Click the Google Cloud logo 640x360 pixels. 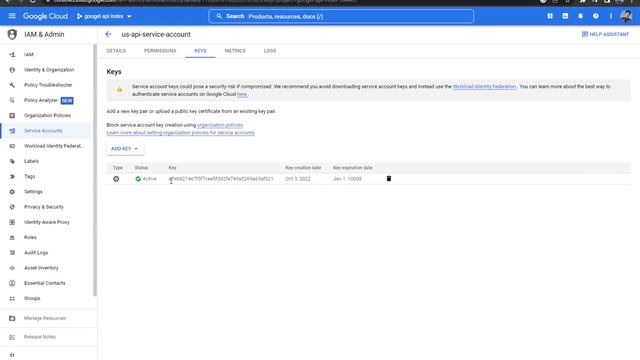(x=45, y=16)
